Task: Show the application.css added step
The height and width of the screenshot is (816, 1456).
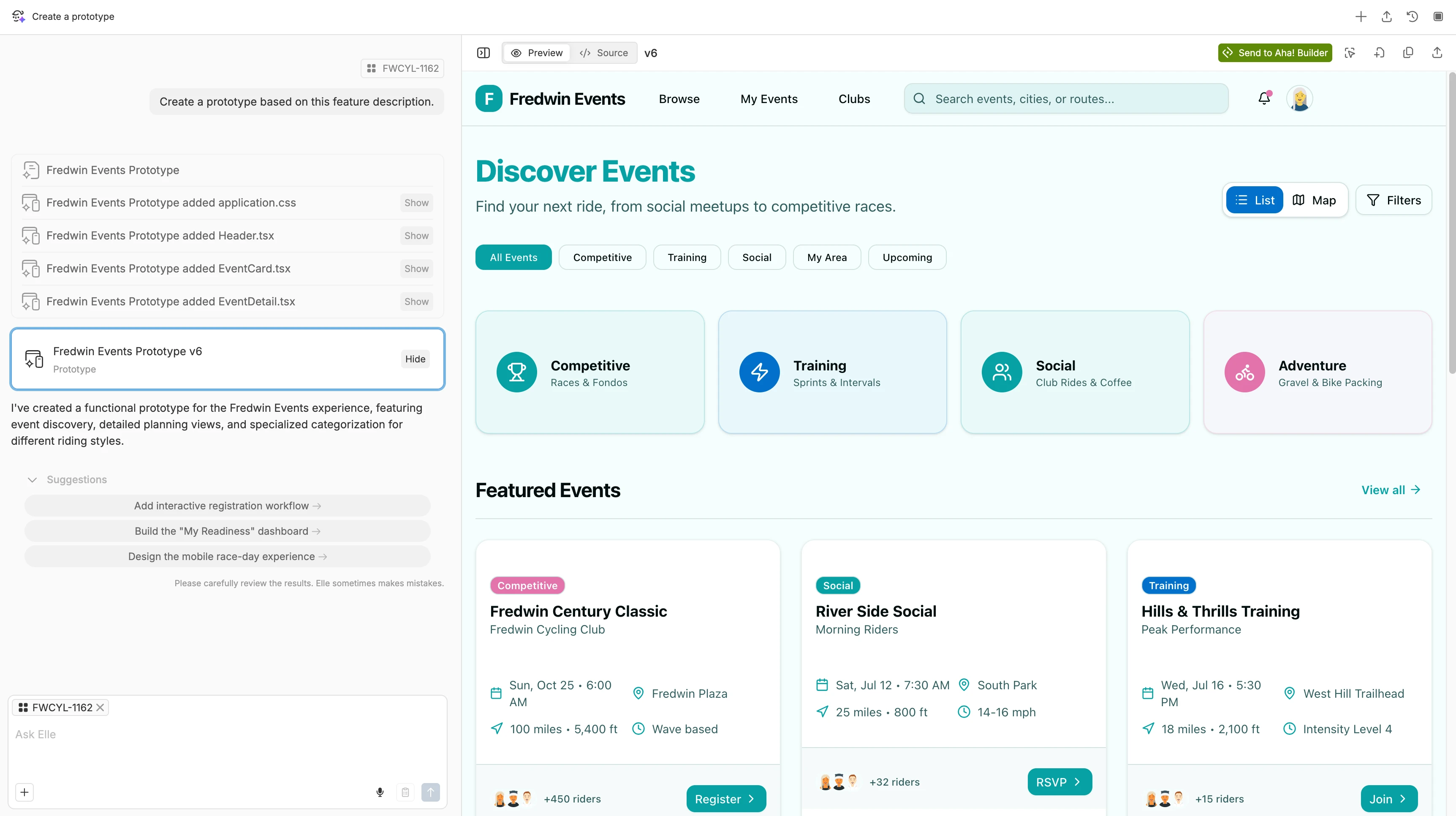Action: point(416,203)
